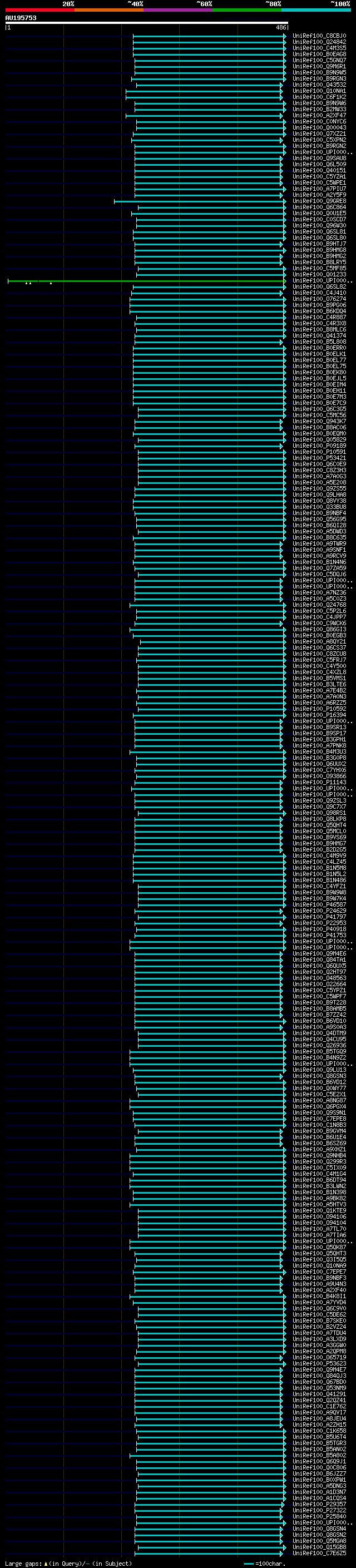Open hit UniRef100_Q24842
Screen dimensions: 356x1568
coord(319,42)
